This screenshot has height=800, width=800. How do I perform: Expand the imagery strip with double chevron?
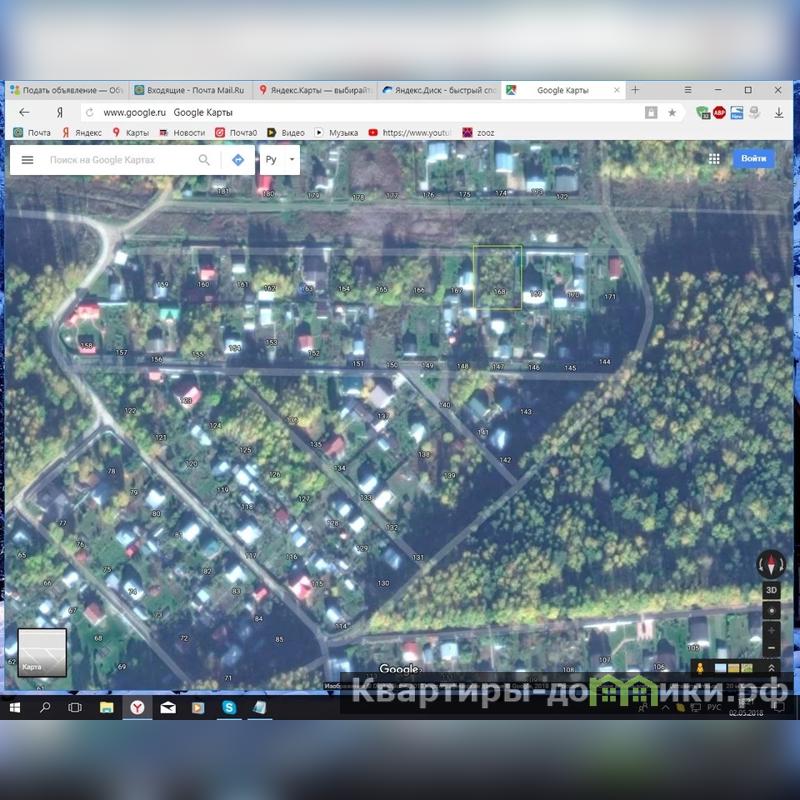(x=771, y=667)
